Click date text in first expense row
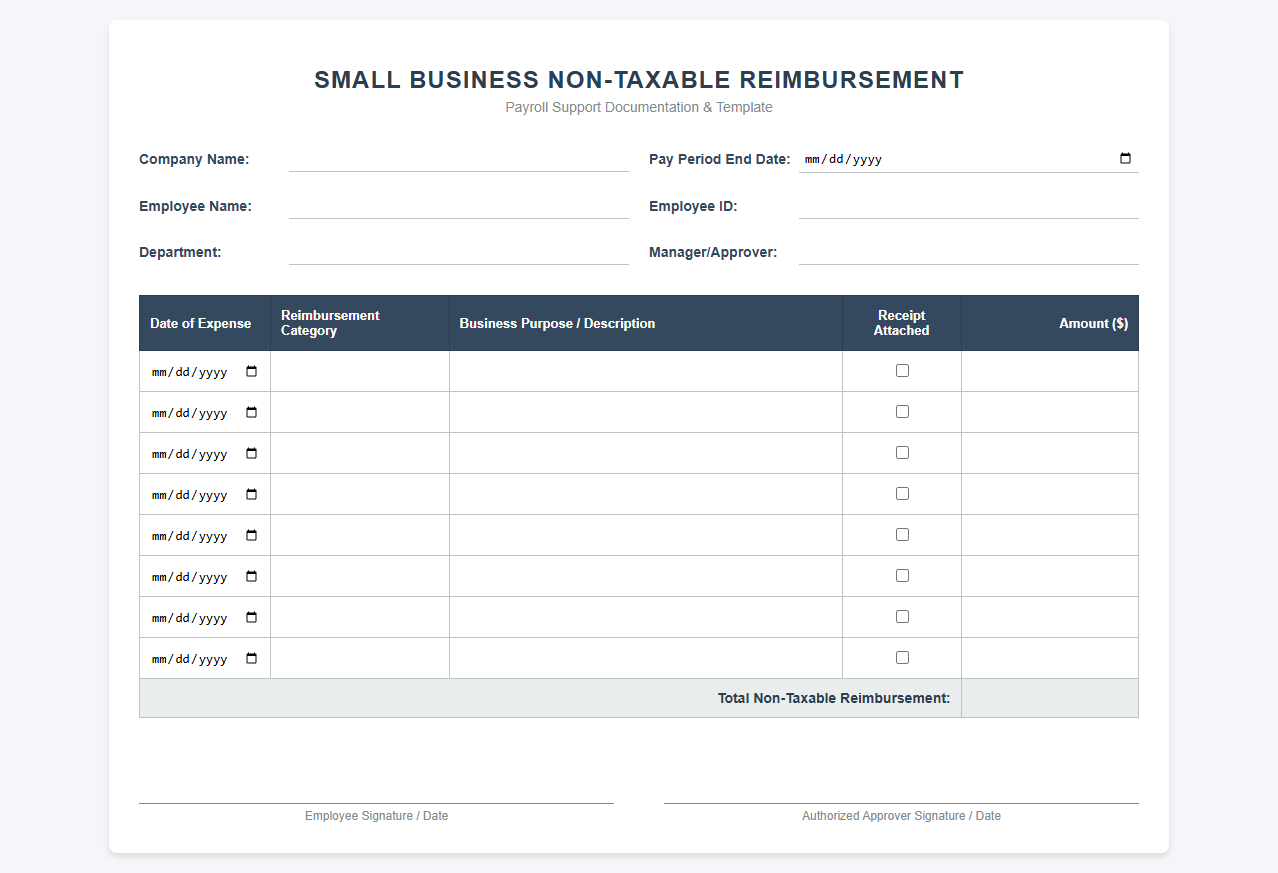Image resolution: width=1278 pixels, height=873 pixels. (190, 372)
